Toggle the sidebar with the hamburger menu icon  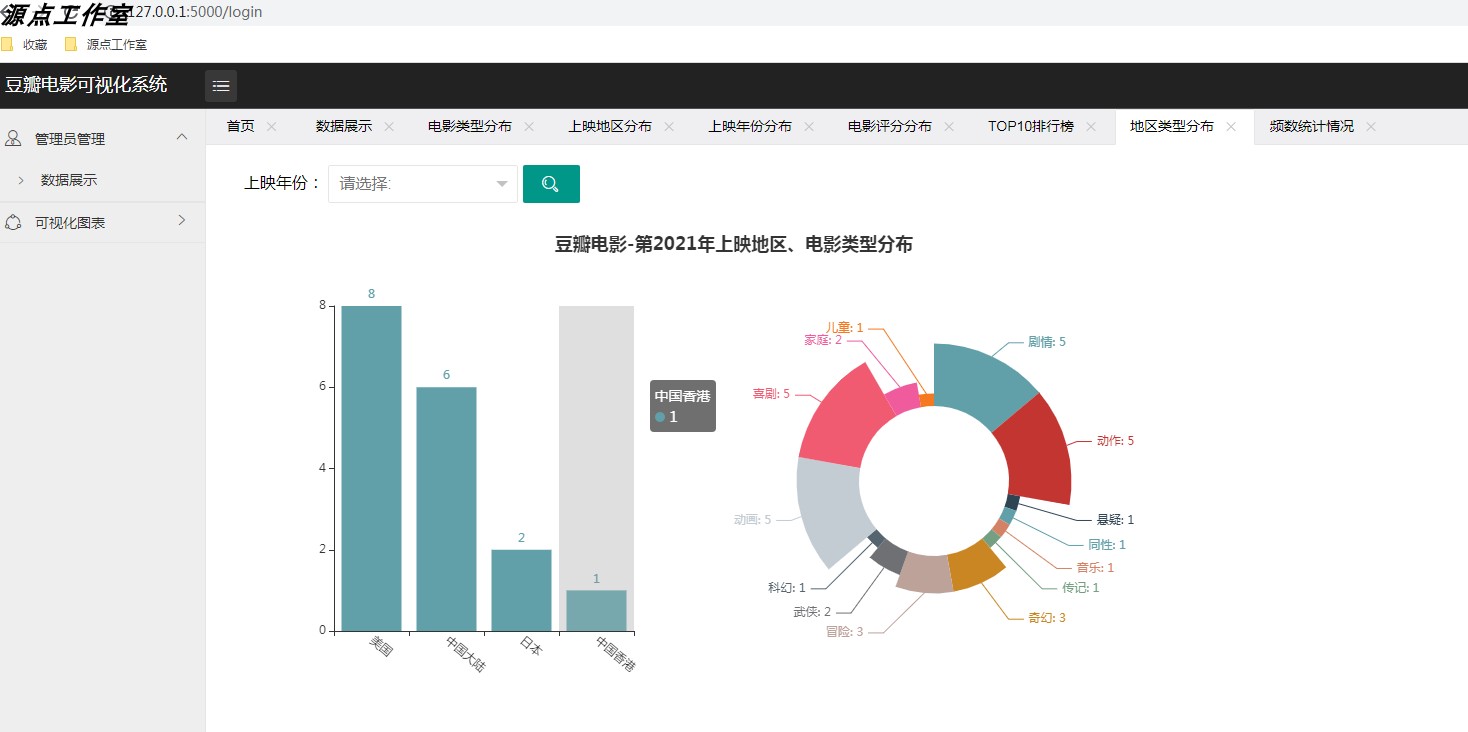[221, 86]
